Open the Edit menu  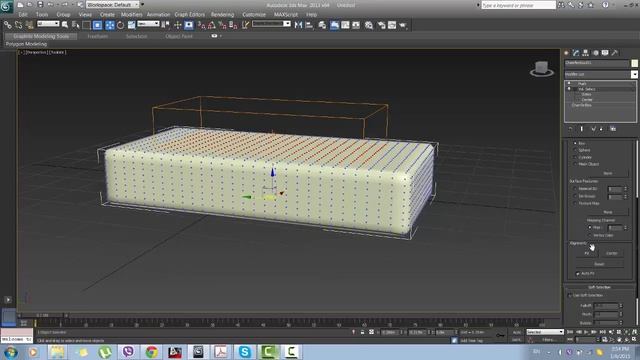tap(23, 14)
